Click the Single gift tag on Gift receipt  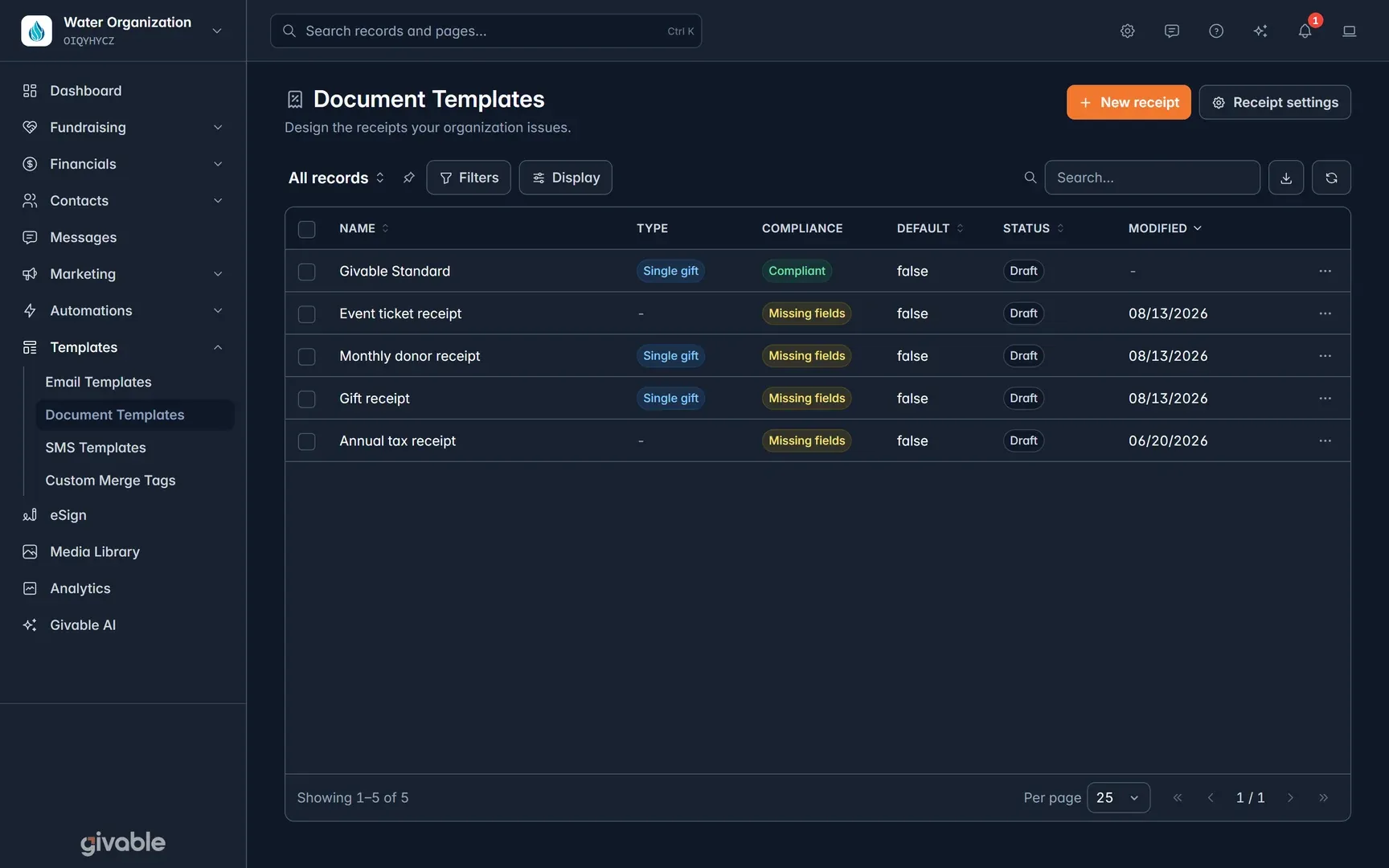(x=670, y=399)
